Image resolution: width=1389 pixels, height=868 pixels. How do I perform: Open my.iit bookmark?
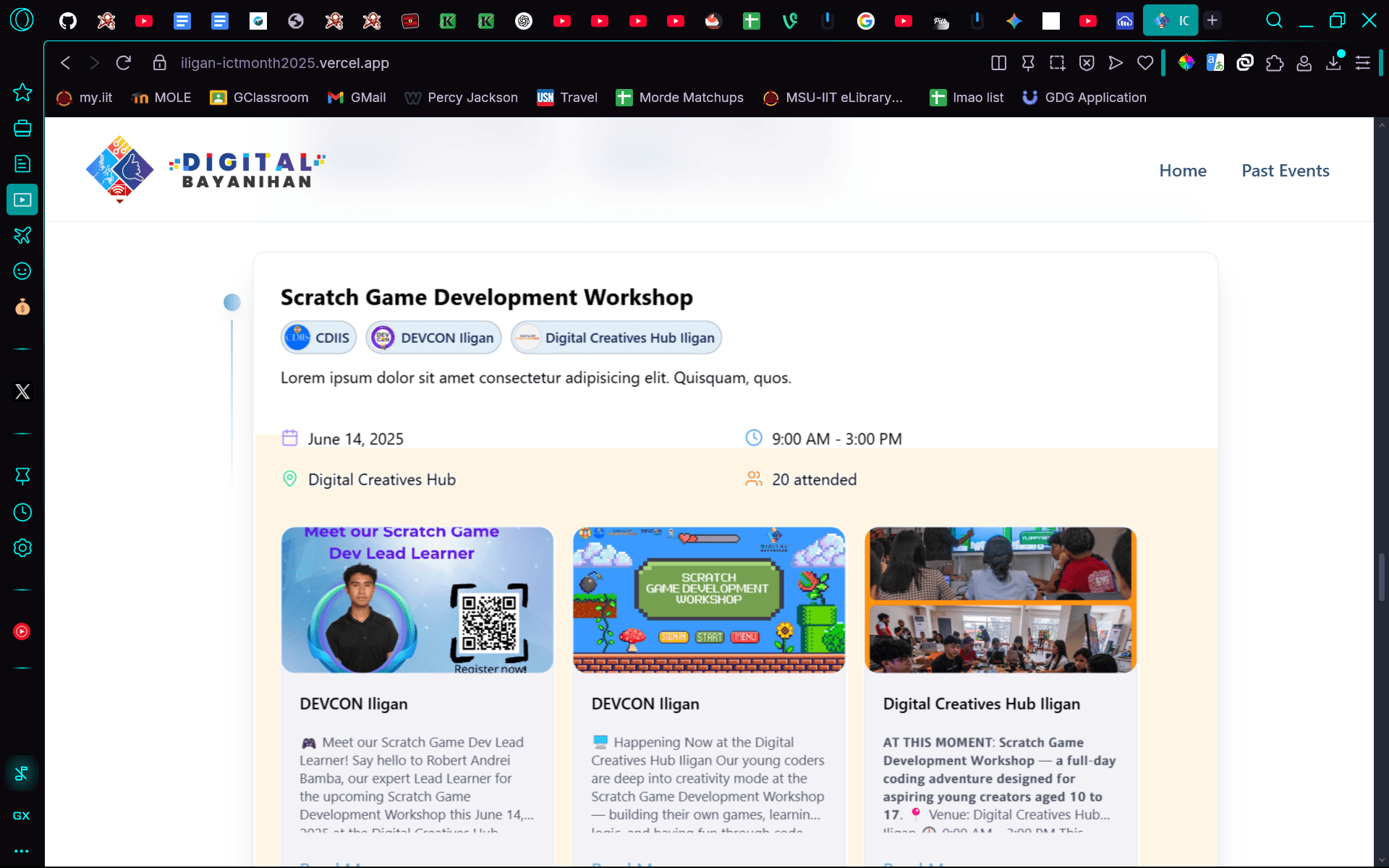(x=85, y=98)
